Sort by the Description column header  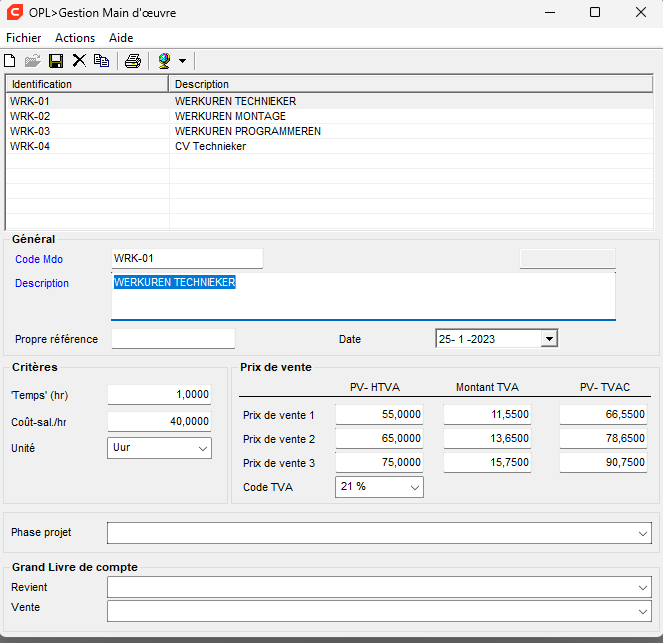(x=411, y=84)
